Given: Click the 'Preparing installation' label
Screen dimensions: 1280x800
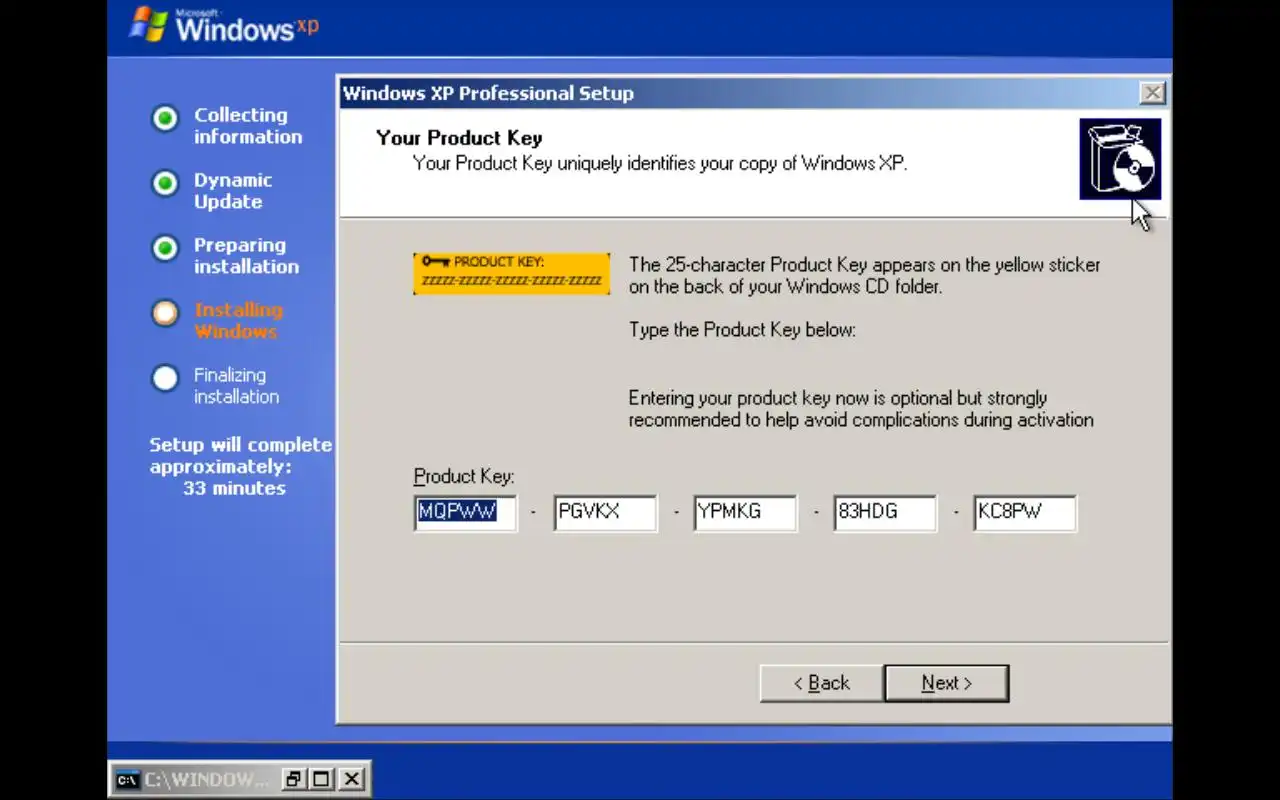Looking at the screenshot, I should coord(246,255).
